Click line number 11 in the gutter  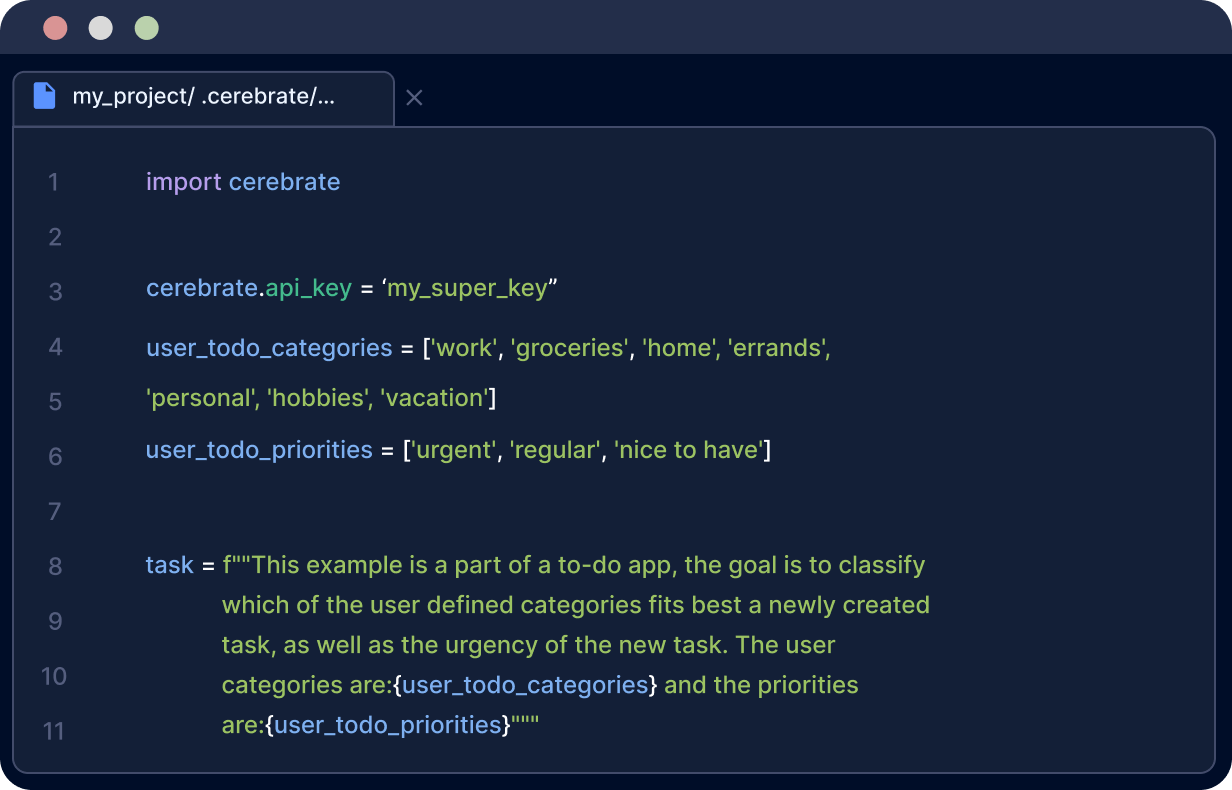point(54,732)
